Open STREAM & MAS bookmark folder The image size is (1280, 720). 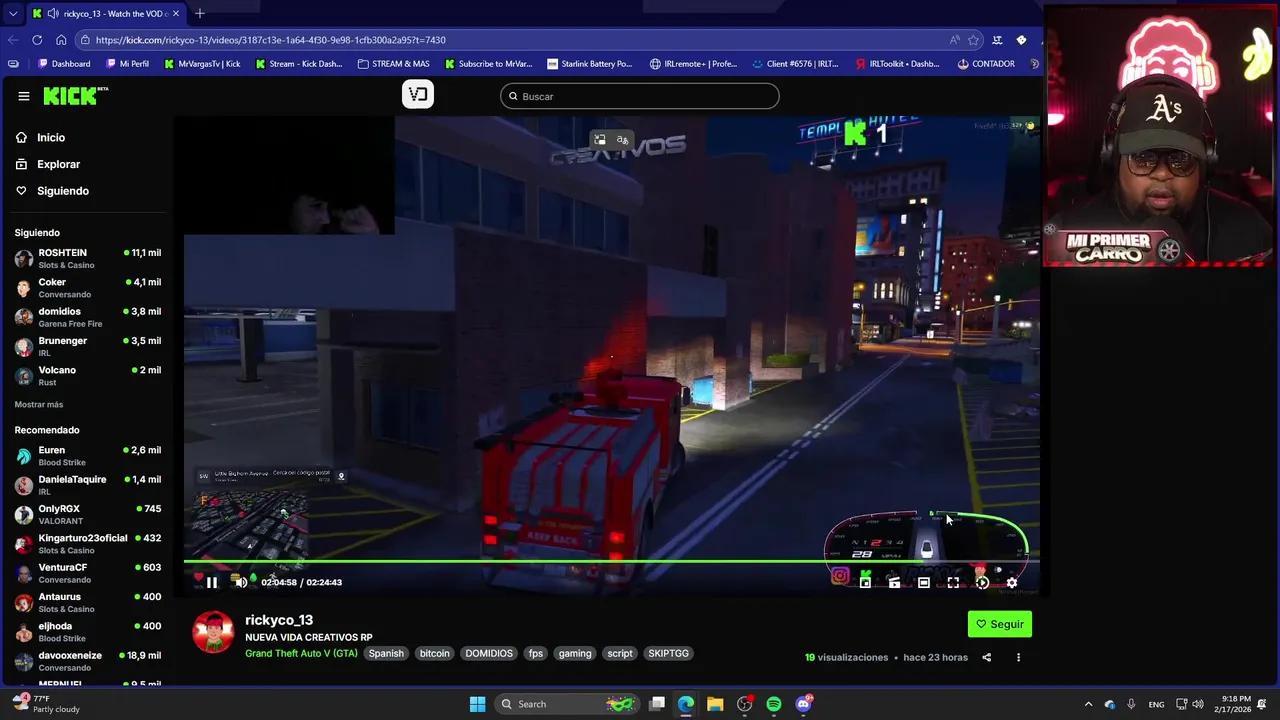click(x=394, y=64)
